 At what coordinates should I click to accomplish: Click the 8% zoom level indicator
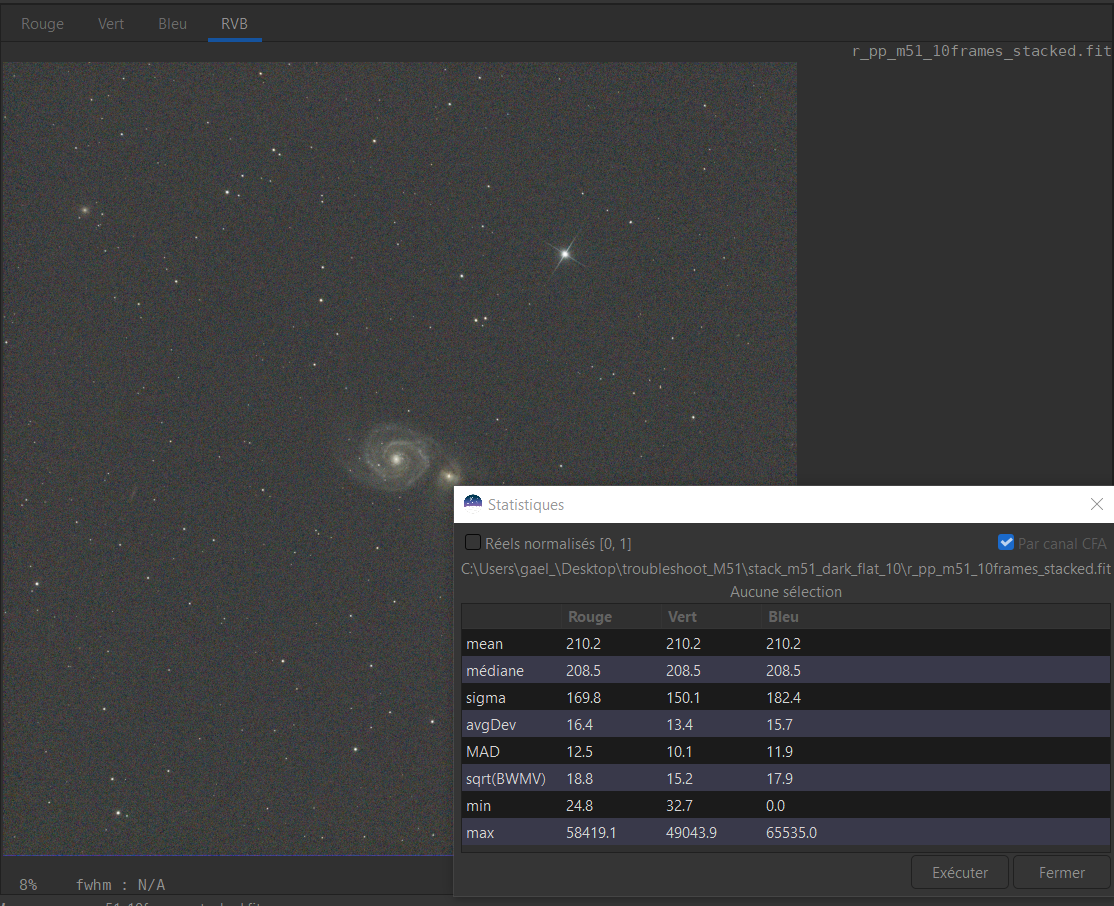28,884
